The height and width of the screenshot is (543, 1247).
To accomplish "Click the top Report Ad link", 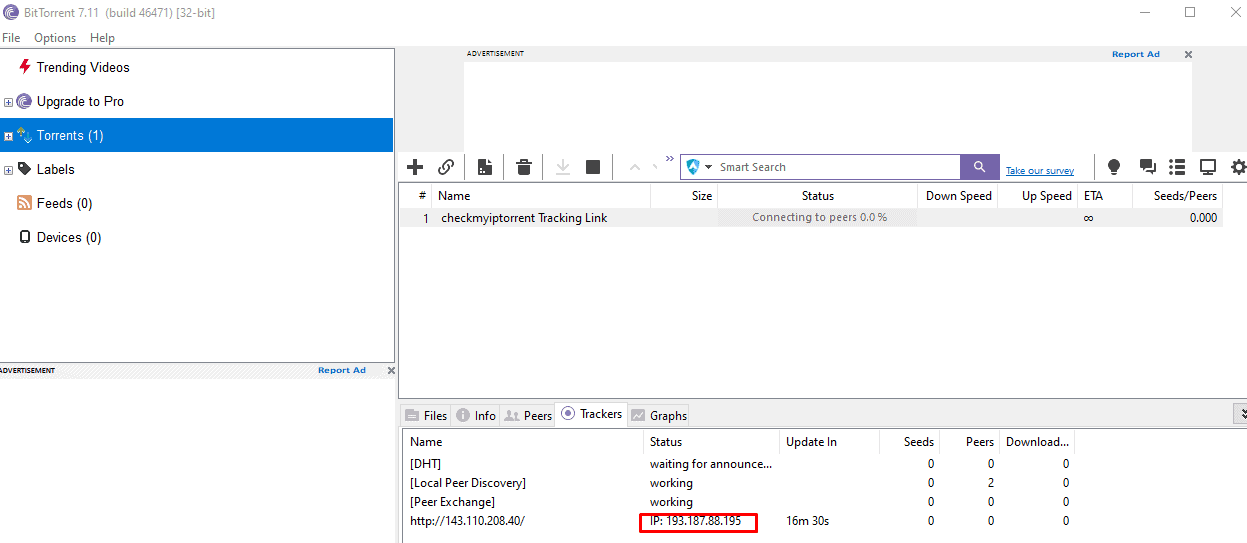I will click(x=1135, y=54).
